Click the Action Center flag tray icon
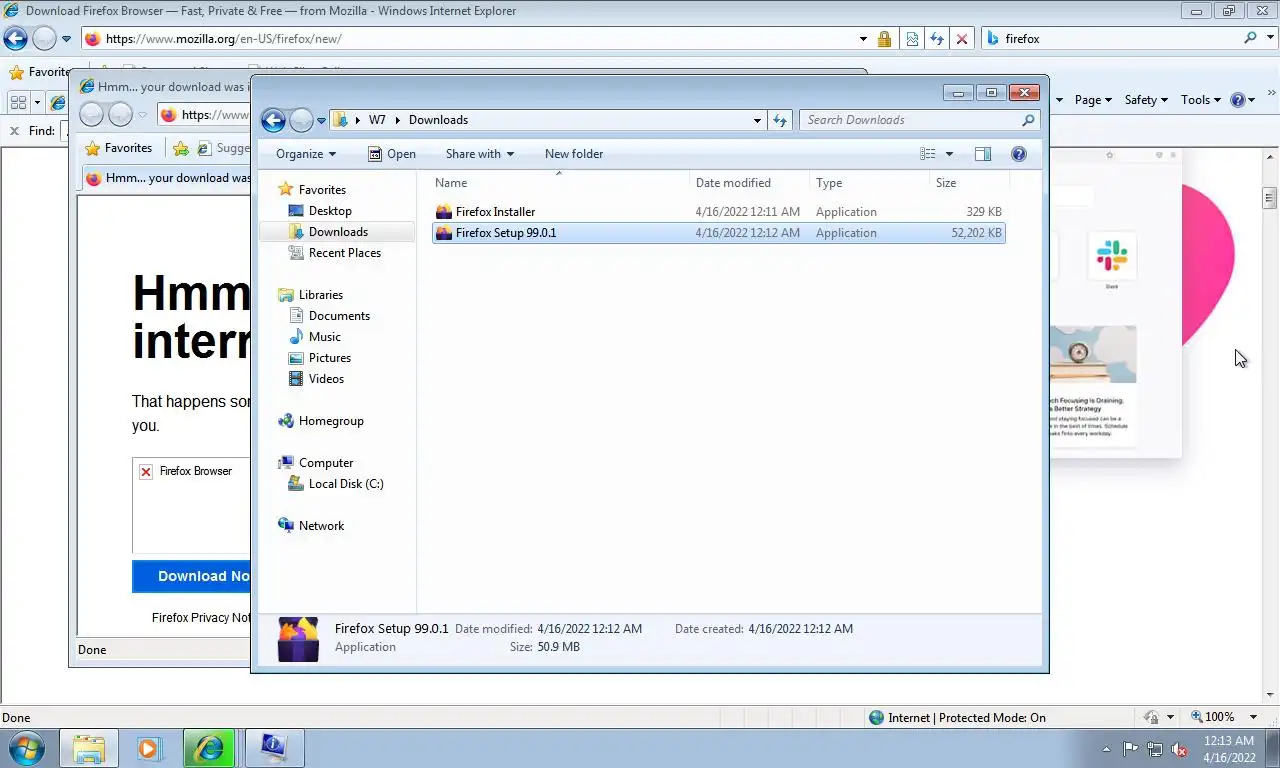The width and height of the screenshot is (1280, 768). (x=1131, y=749)
